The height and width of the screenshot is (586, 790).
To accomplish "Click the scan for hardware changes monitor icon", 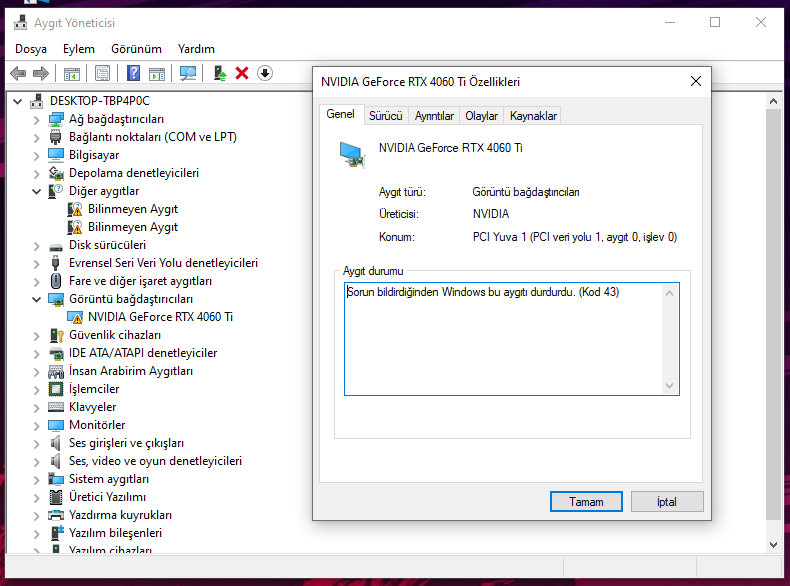I will pyautogui.click(x=188, y=74).
